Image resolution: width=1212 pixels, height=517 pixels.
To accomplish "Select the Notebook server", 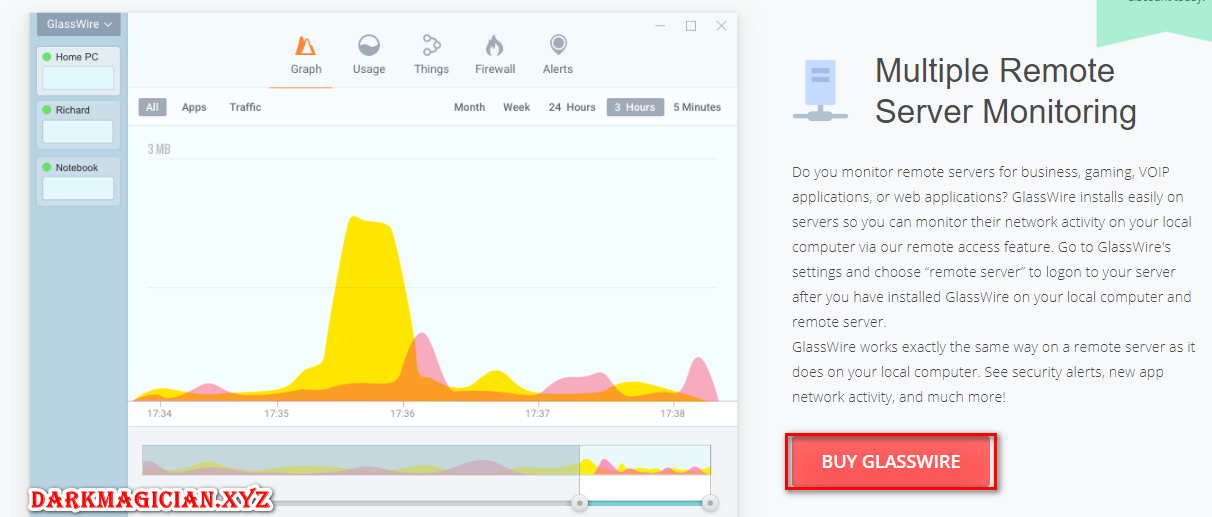I will (x=78, y=181).
